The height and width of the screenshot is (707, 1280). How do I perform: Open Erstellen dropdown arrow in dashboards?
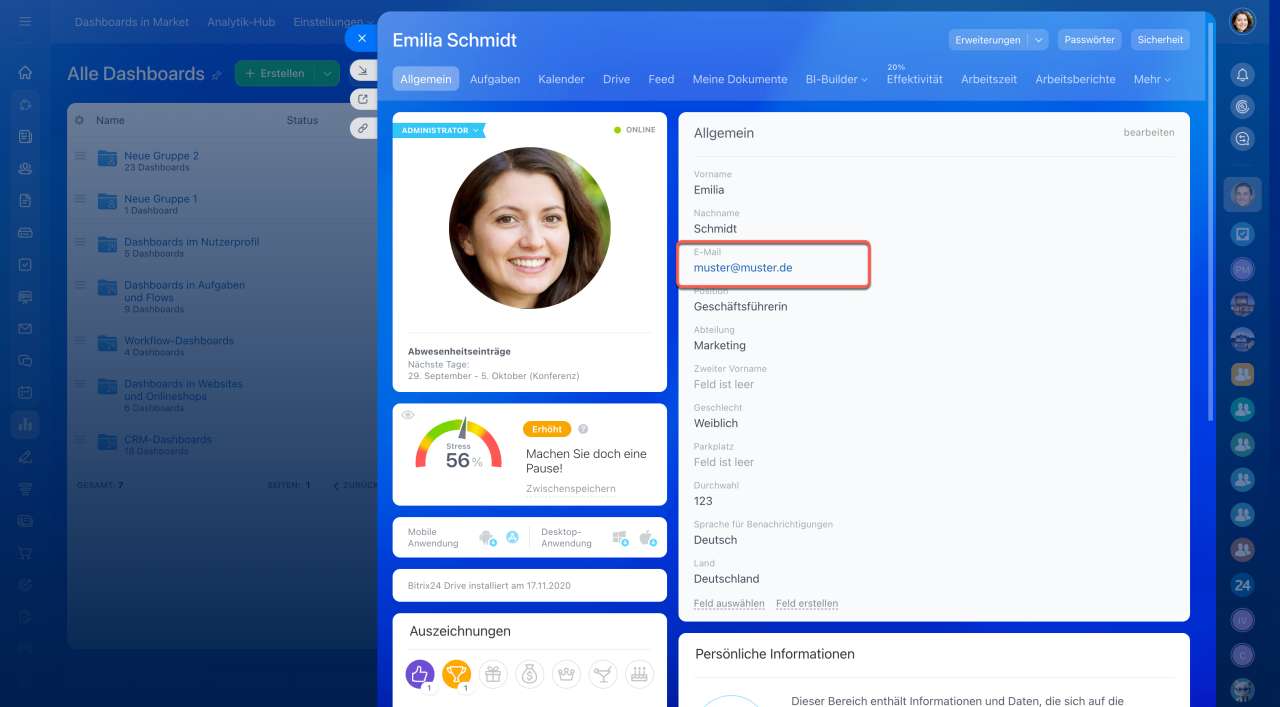327,74
